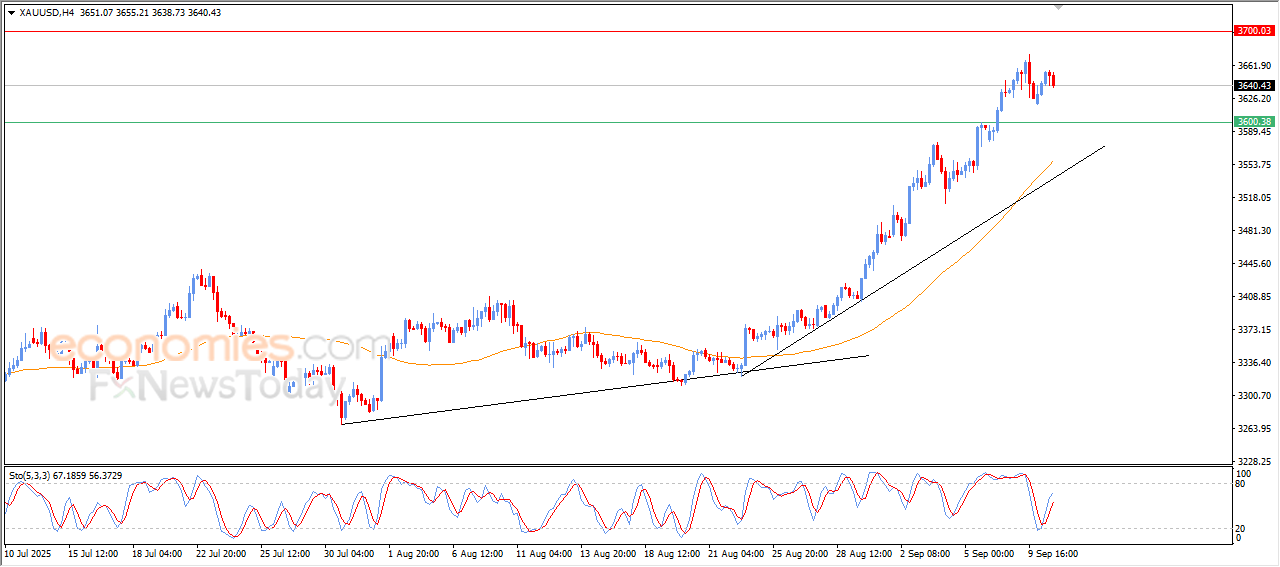Click the 3518.05 price axis value
This screenshot has height=567, width=1280.
1254,198
